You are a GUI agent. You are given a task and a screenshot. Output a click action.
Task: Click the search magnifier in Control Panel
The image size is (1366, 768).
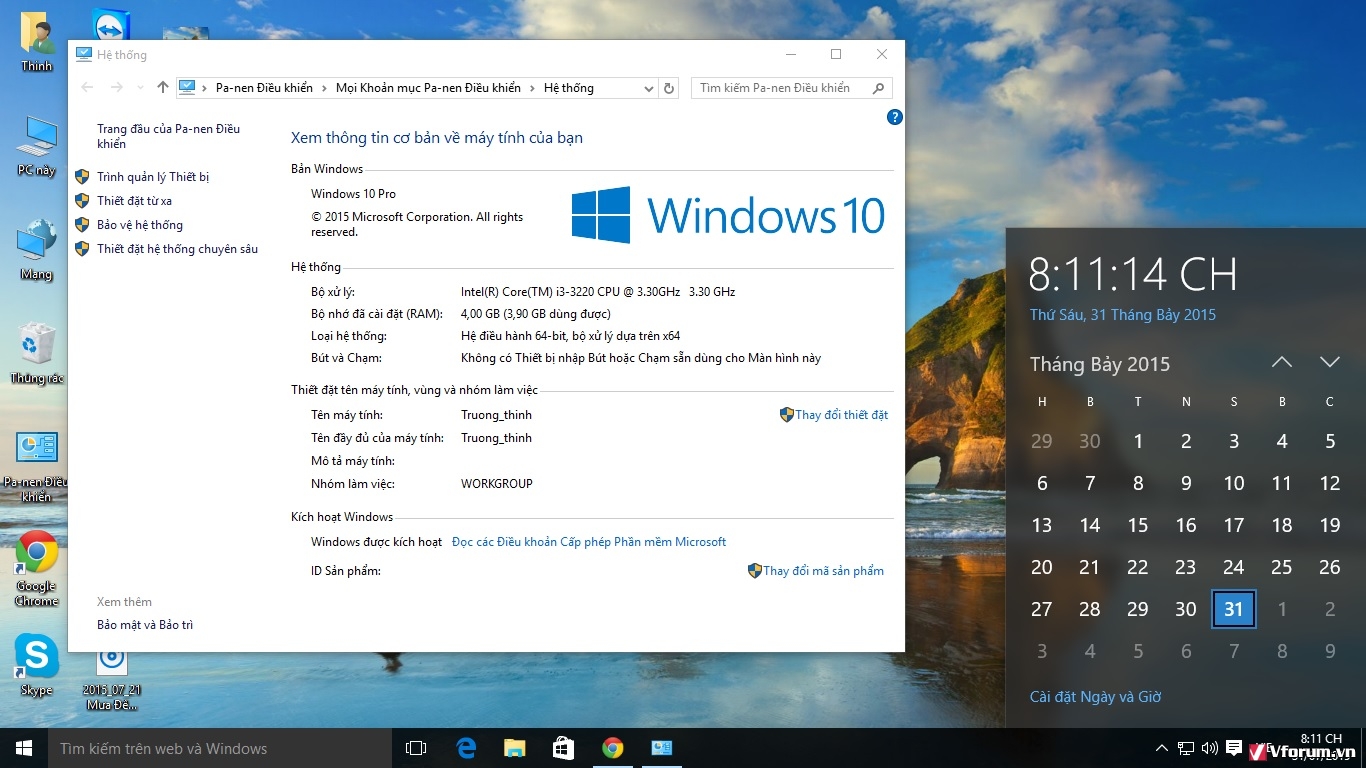(879, 88)
